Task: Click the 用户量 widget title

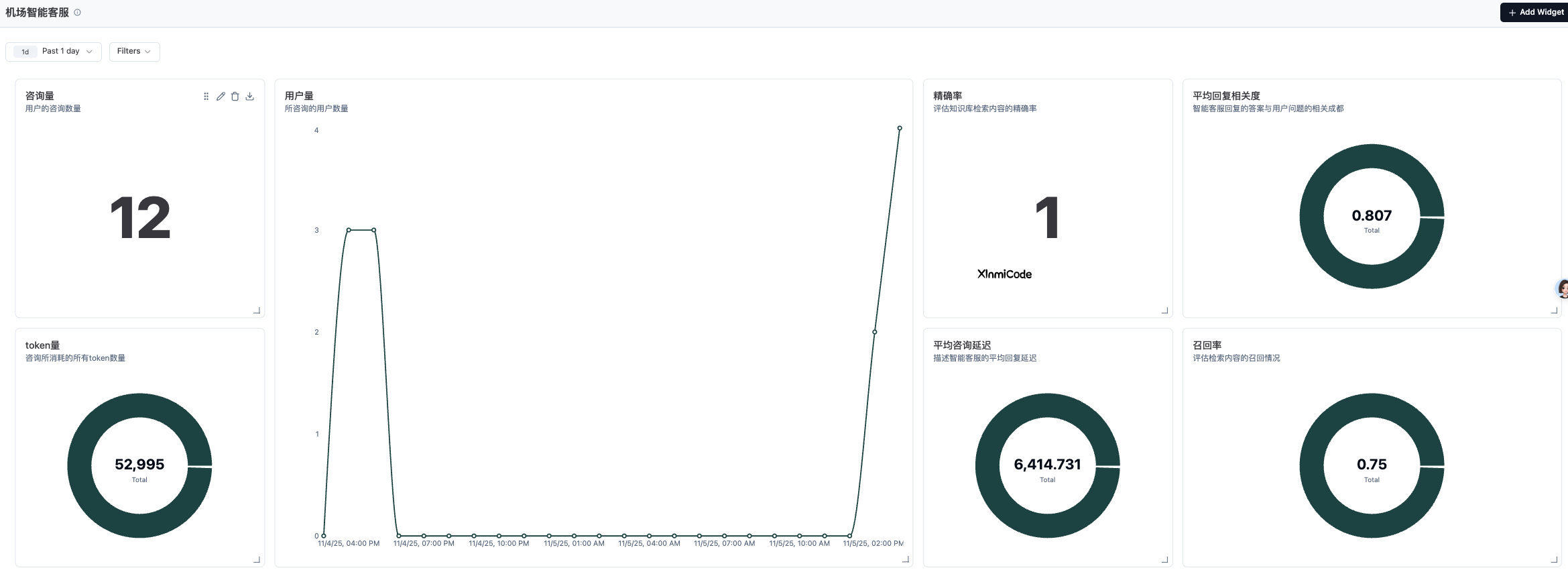Action: tap(299, 96)
